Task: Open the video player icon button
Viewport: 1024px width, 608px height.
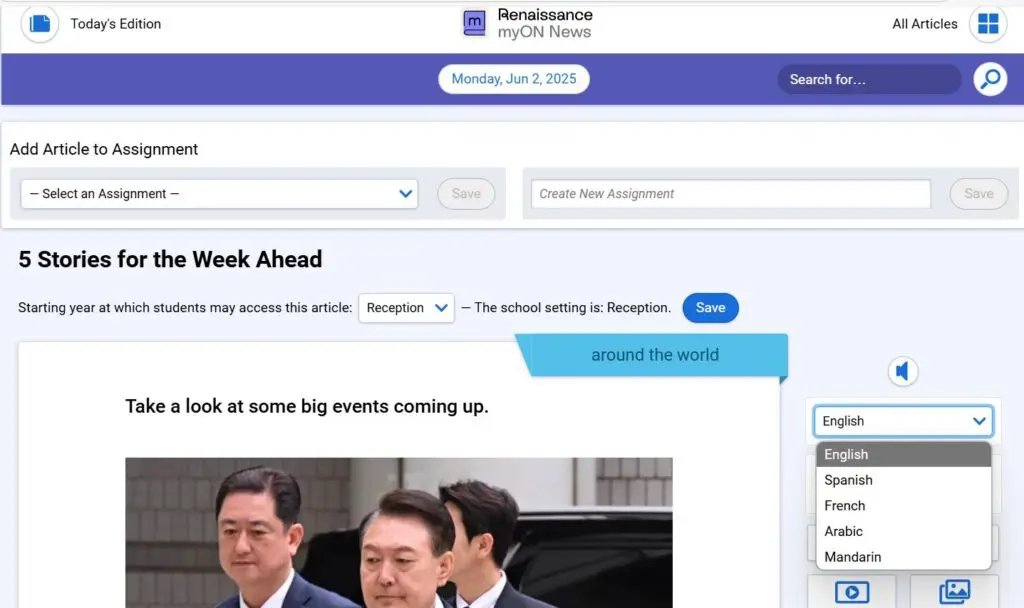Action: tap(851, 591)
